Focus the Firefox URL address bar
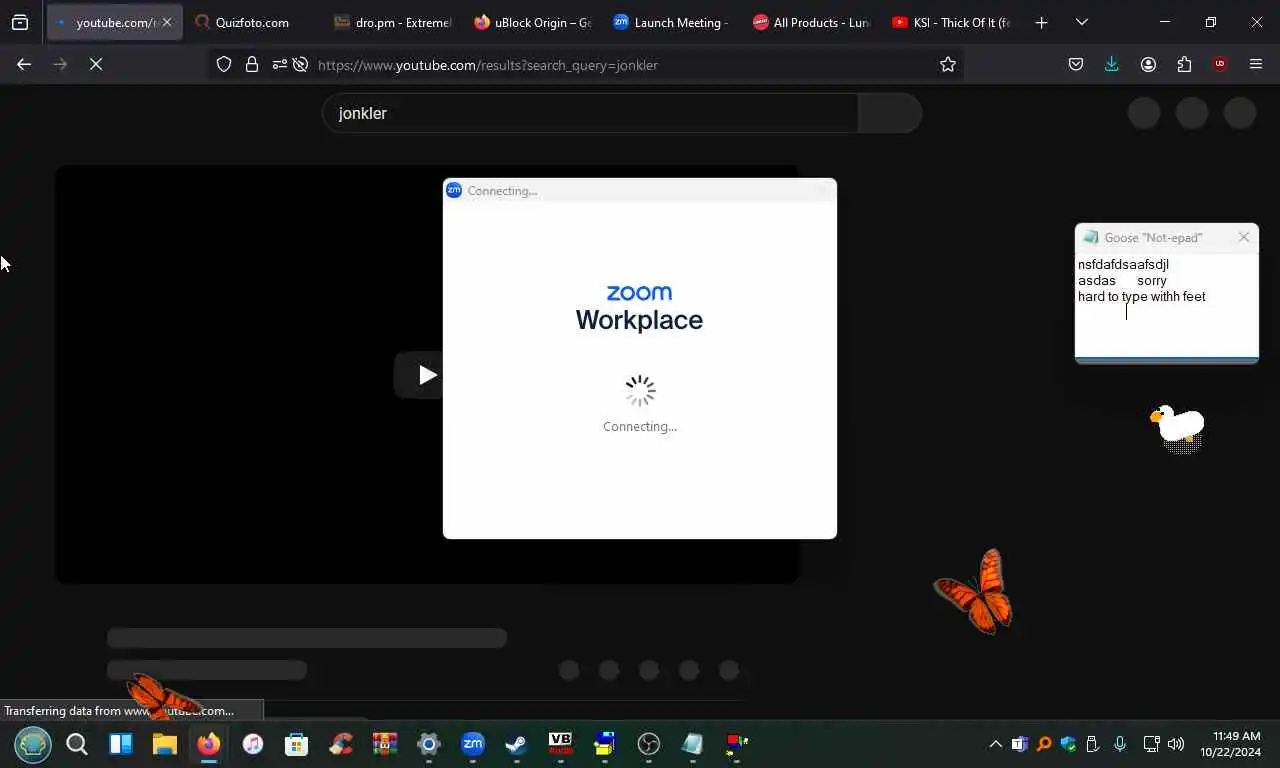The height and width of the screenshot is (768, 1280). tap(620, 65)
